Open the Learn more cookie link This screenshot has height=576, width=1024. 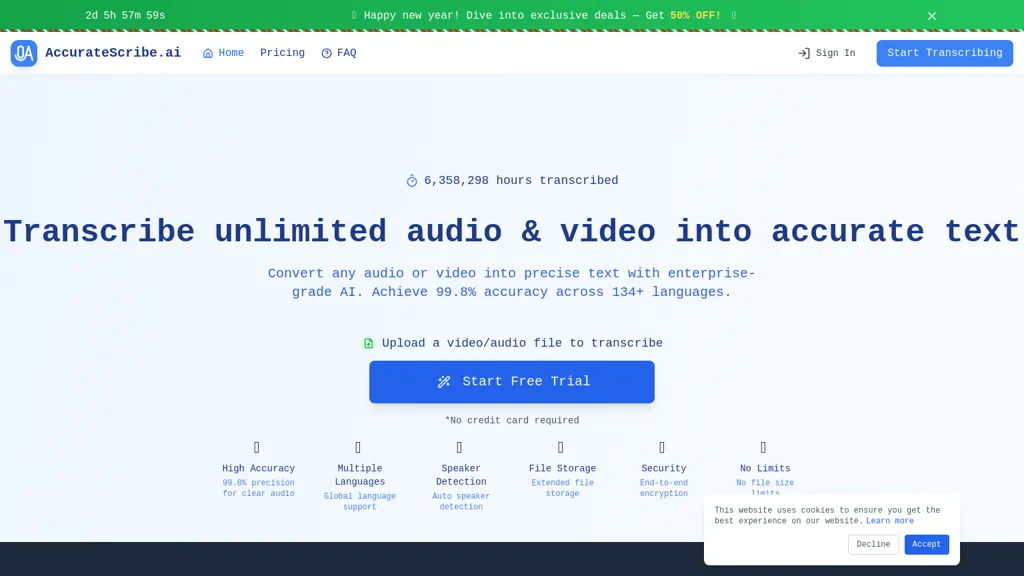[890, 521]
